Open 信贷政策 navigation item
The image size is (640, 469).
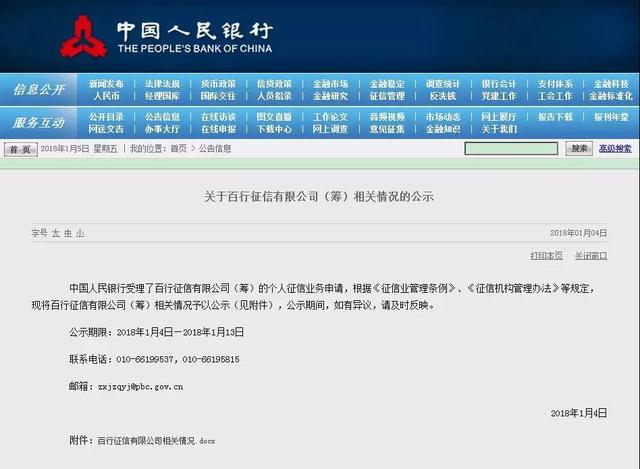tap(274, 84)
